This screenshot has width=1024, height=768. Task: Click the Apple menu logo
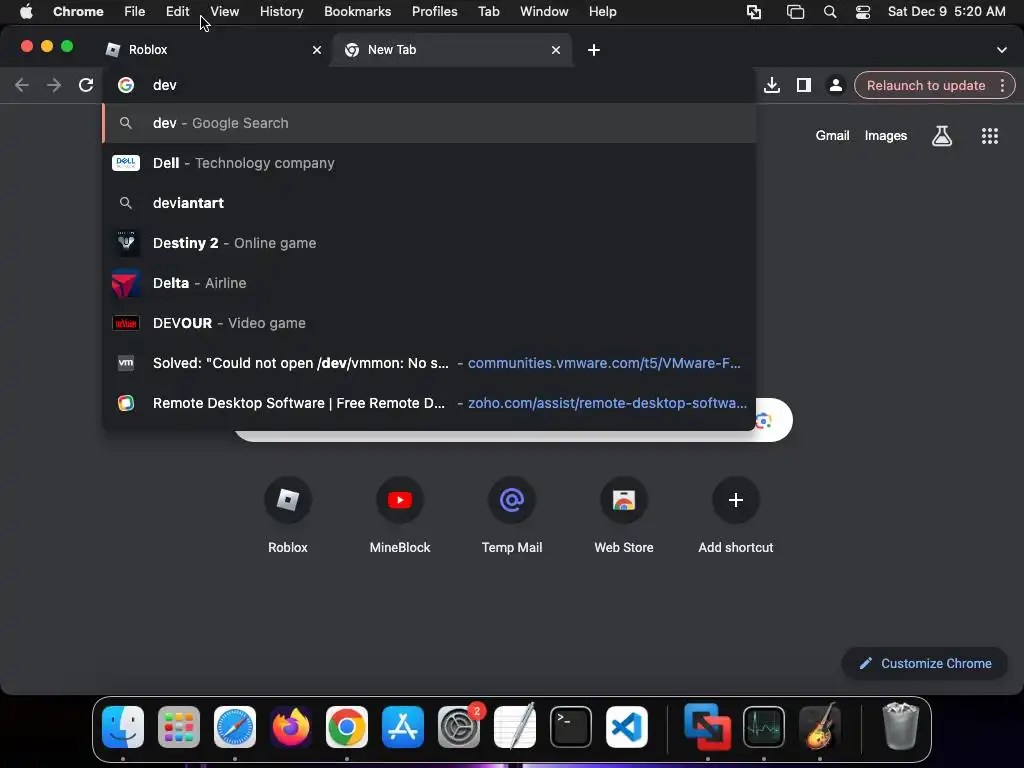(x=26, y=11)
